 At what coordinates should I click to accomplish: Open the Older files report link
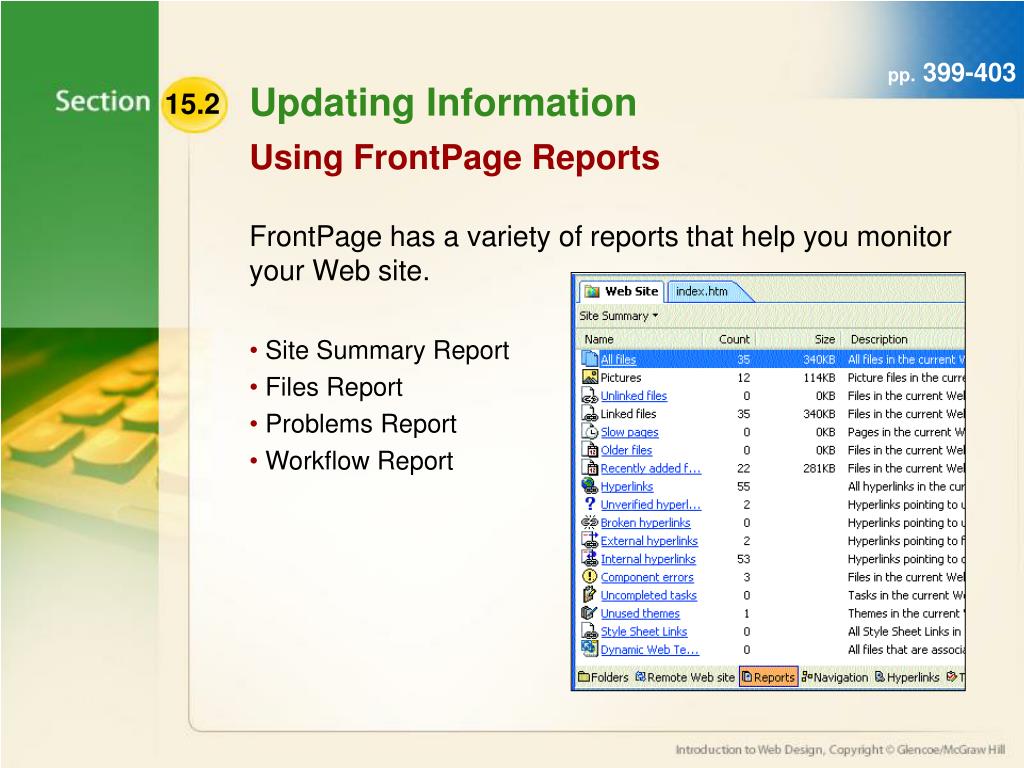tap(626, 450)
